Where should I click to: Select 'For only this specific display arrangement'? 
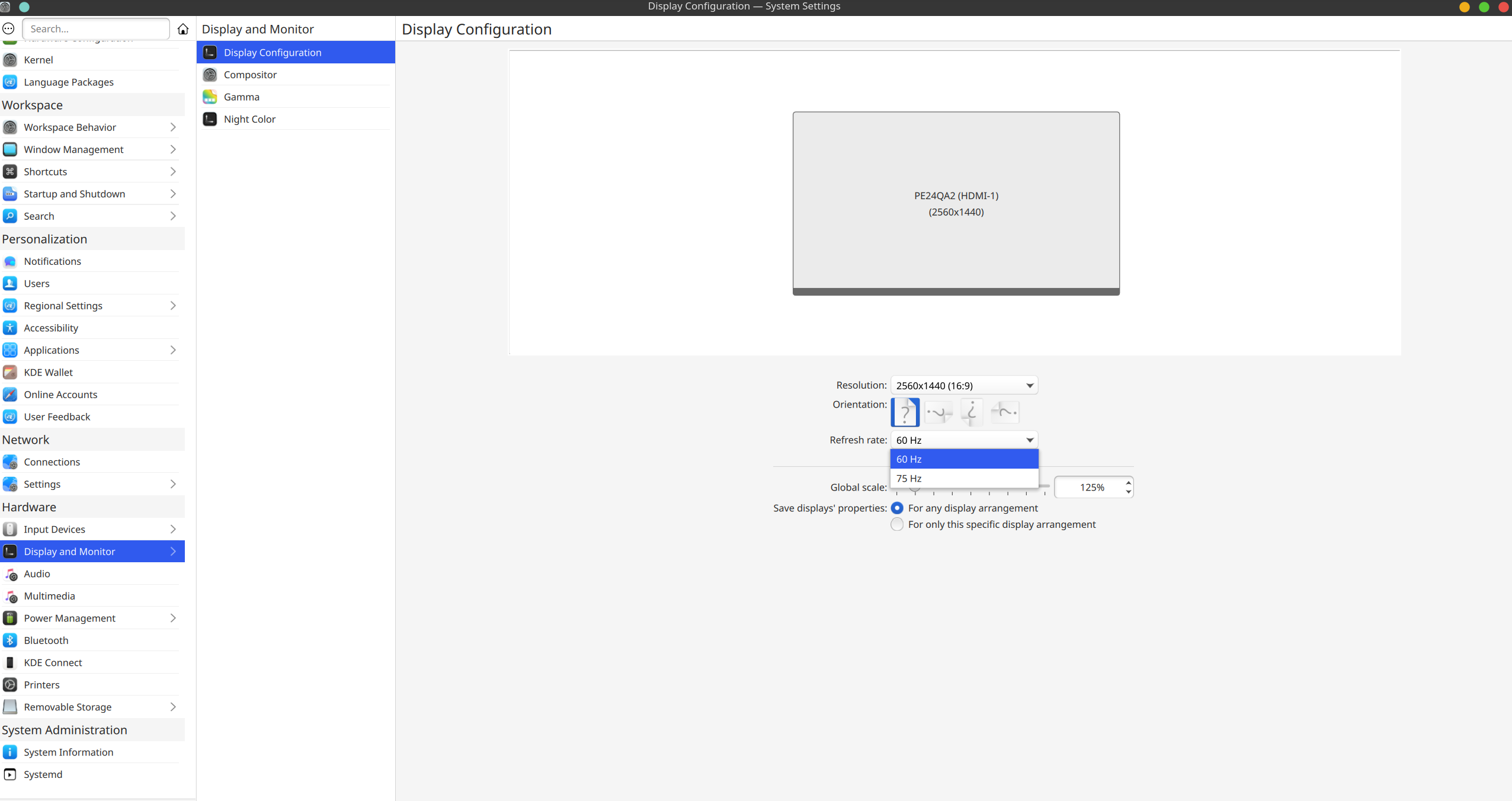point(897,524)
